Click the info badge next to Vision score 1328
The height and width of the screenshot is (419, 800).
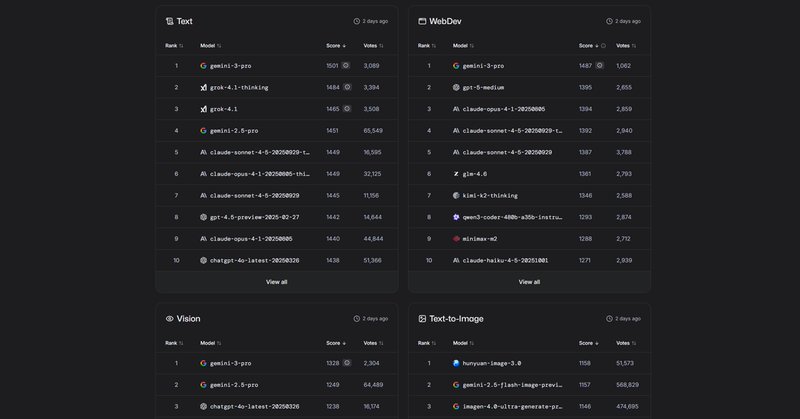[x=347, y=363]
